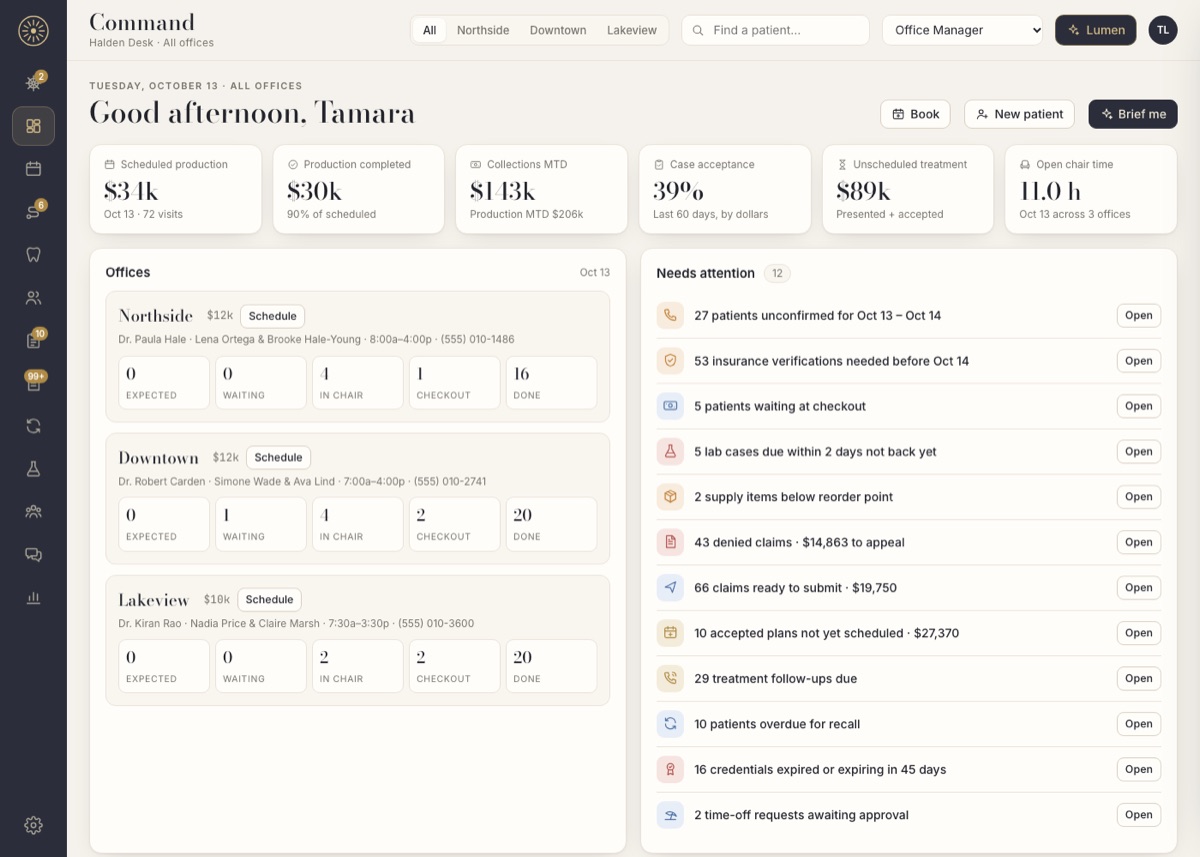Click the document icon beside denied claims
This screenshot has height=857, width=1200.
[x=670, y=542]
